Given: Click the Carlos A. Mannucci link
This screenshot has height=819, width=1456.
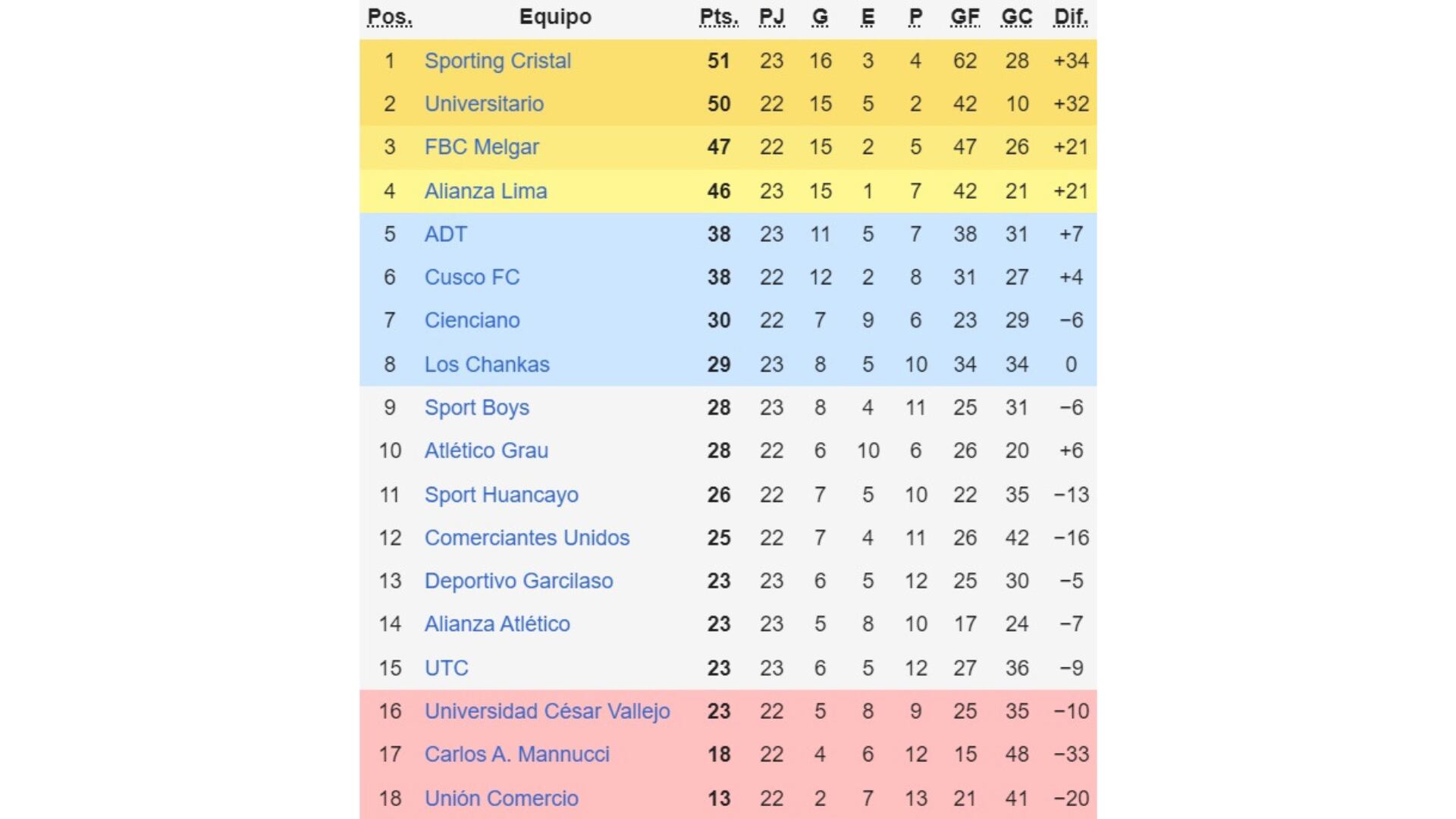Looking at the screenshot, I should coord(517,755).
